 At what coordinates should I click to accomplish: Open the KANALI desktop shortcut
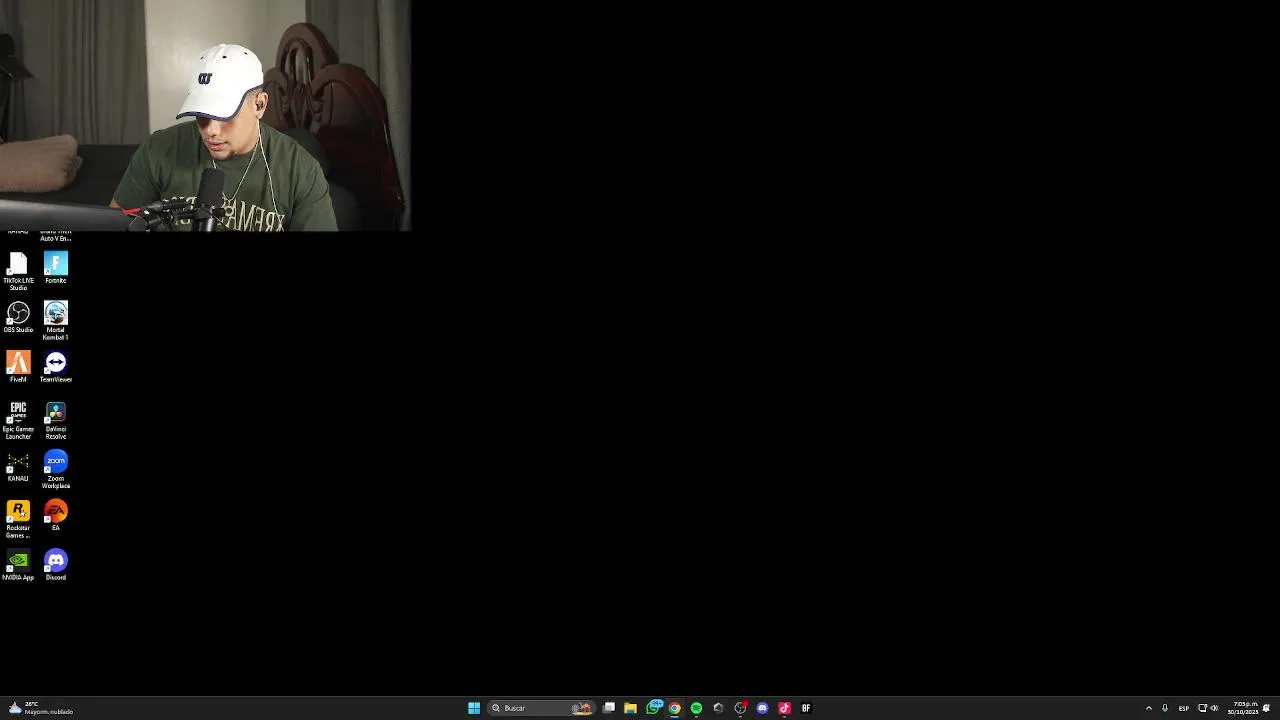(x=18, y=466)
